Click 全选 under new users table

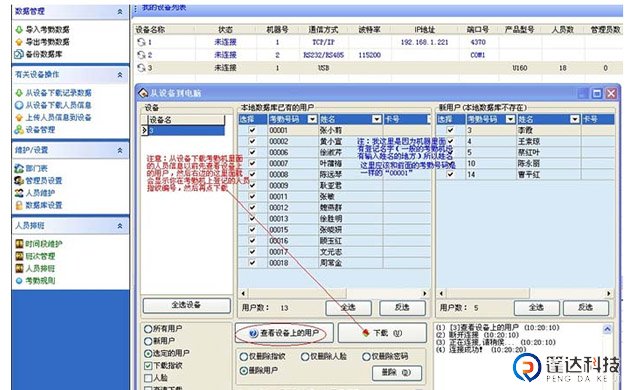pos(536,308)
